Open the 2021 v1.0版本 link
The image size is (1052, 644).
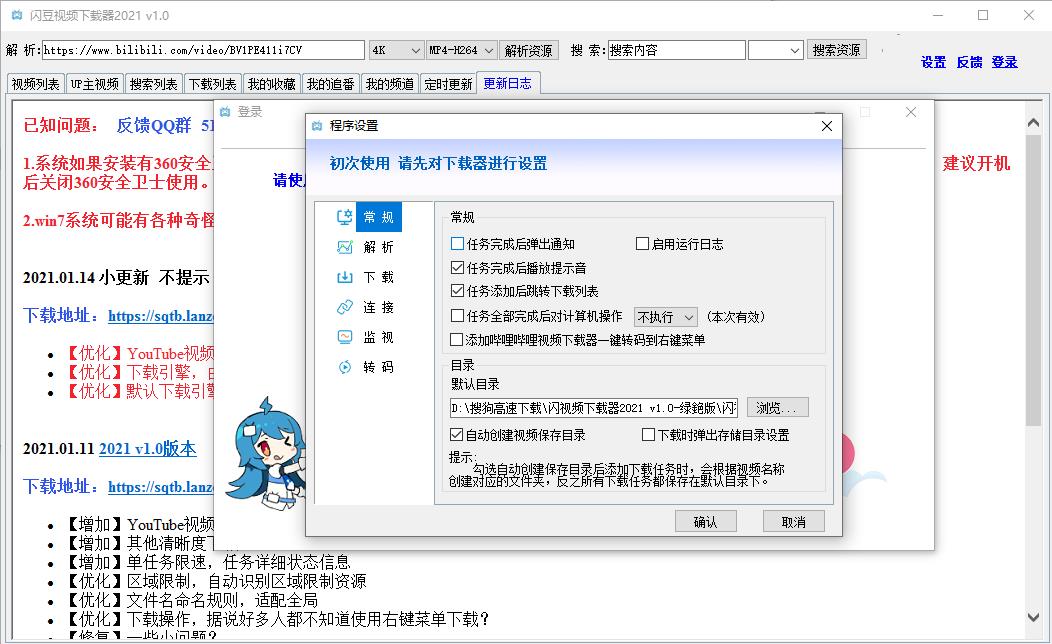coord(148,449)
